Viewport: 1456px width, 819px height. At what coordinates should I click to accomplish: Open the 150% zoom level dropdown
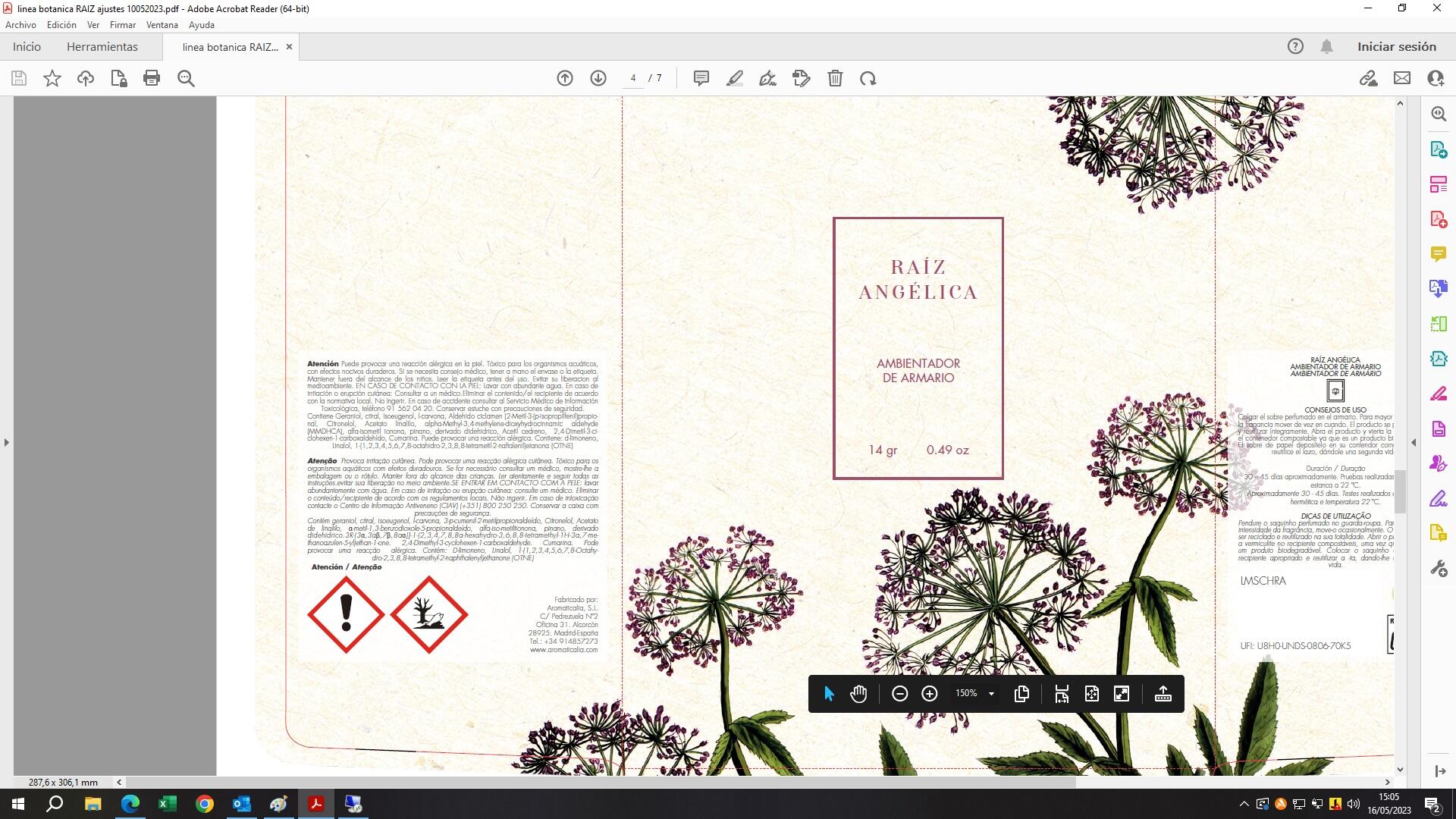[991, 693]
